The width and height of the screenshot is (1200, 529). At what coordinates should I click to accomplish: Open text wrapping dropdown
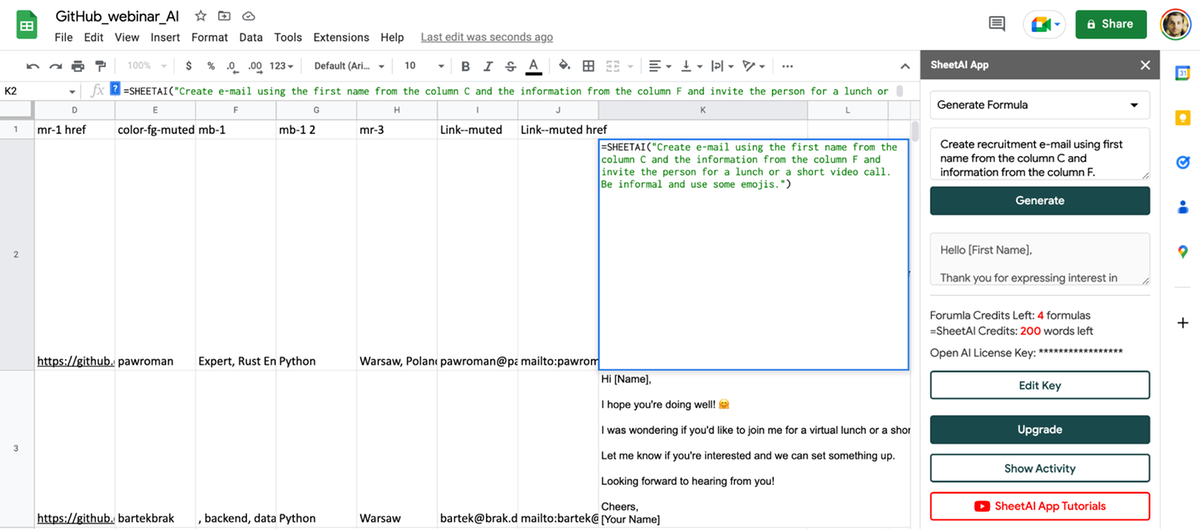[723, 66]
